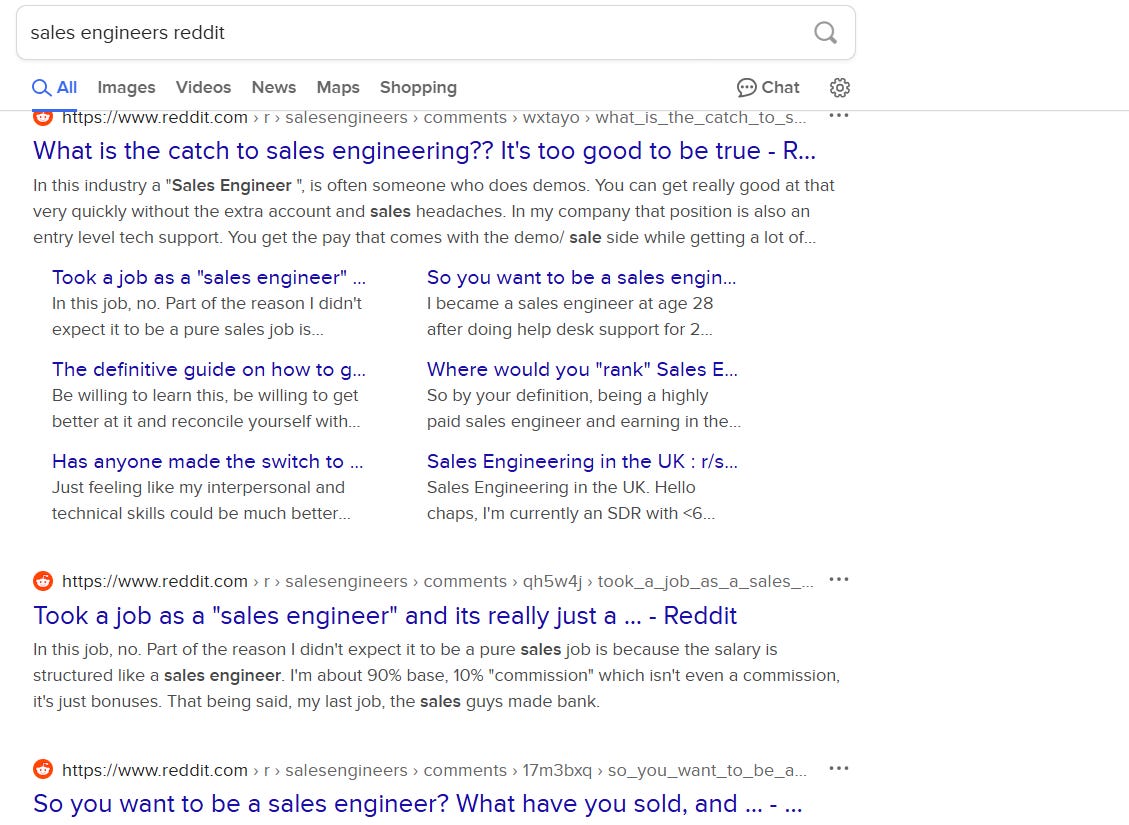Switch to the Images tab
This screenshot has width=1129, height=825.
pyautogui.click(x=126, y=88)
